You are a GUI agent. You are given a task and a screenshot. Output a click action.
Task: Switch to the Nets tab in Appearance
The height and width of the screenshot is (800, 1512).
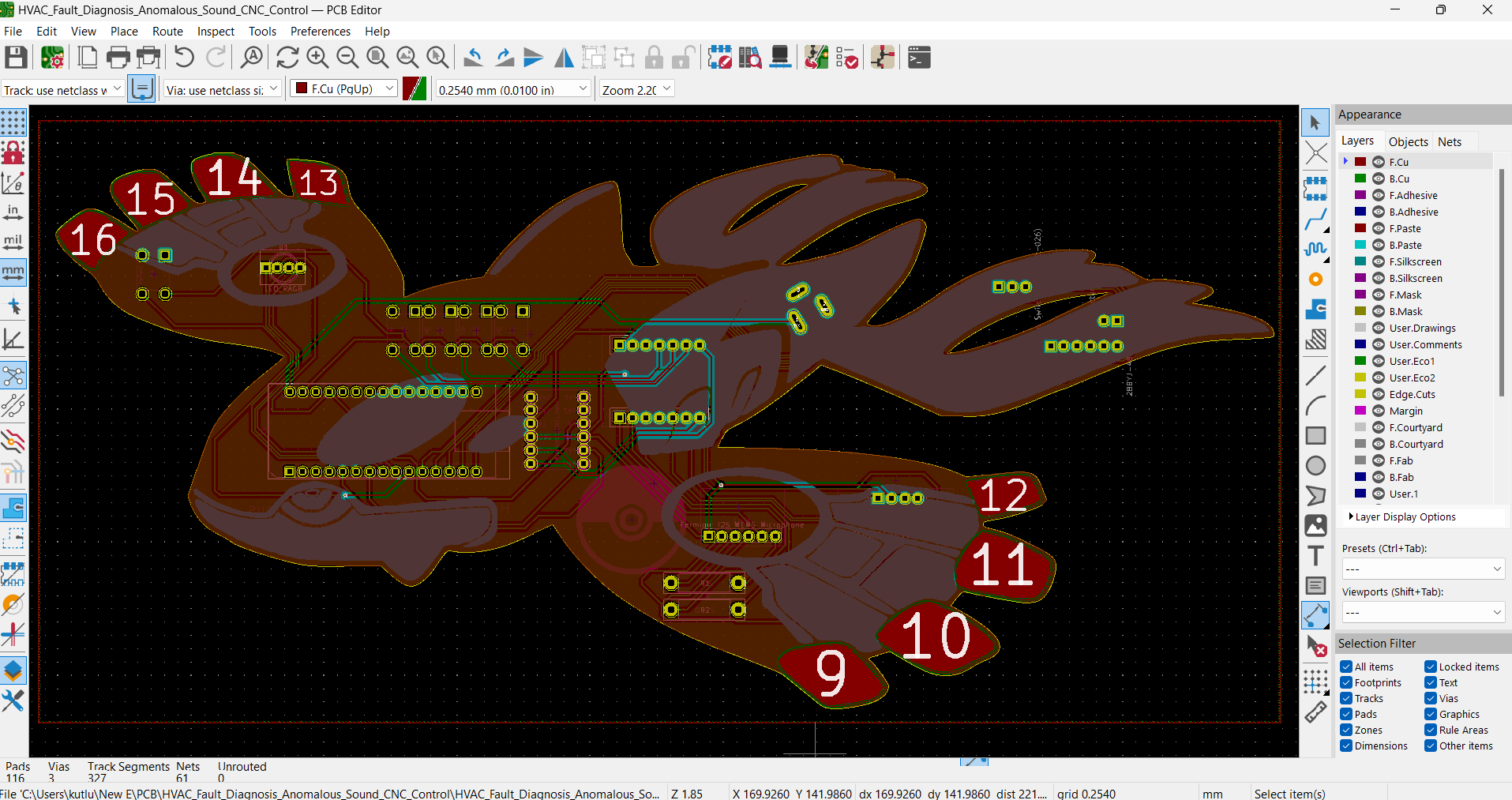[x=1450, y=141]
